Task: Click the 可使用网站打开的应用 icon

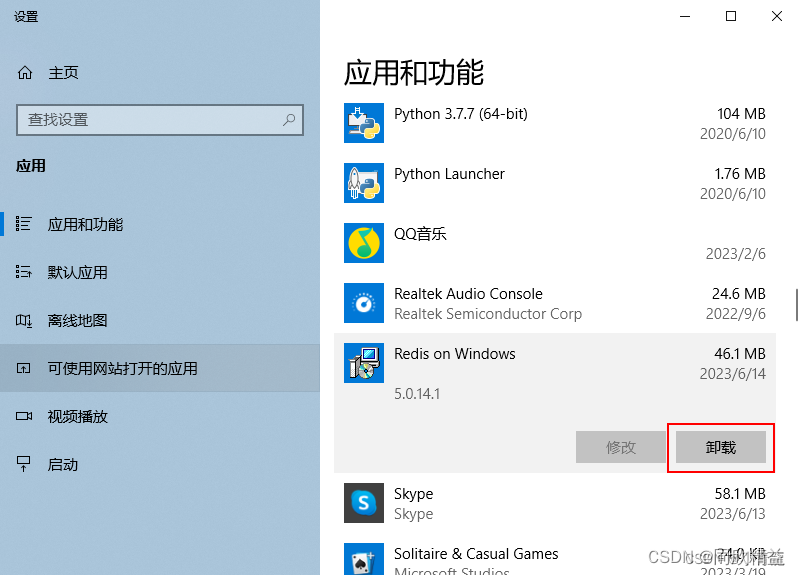Action: click(23, 368)
